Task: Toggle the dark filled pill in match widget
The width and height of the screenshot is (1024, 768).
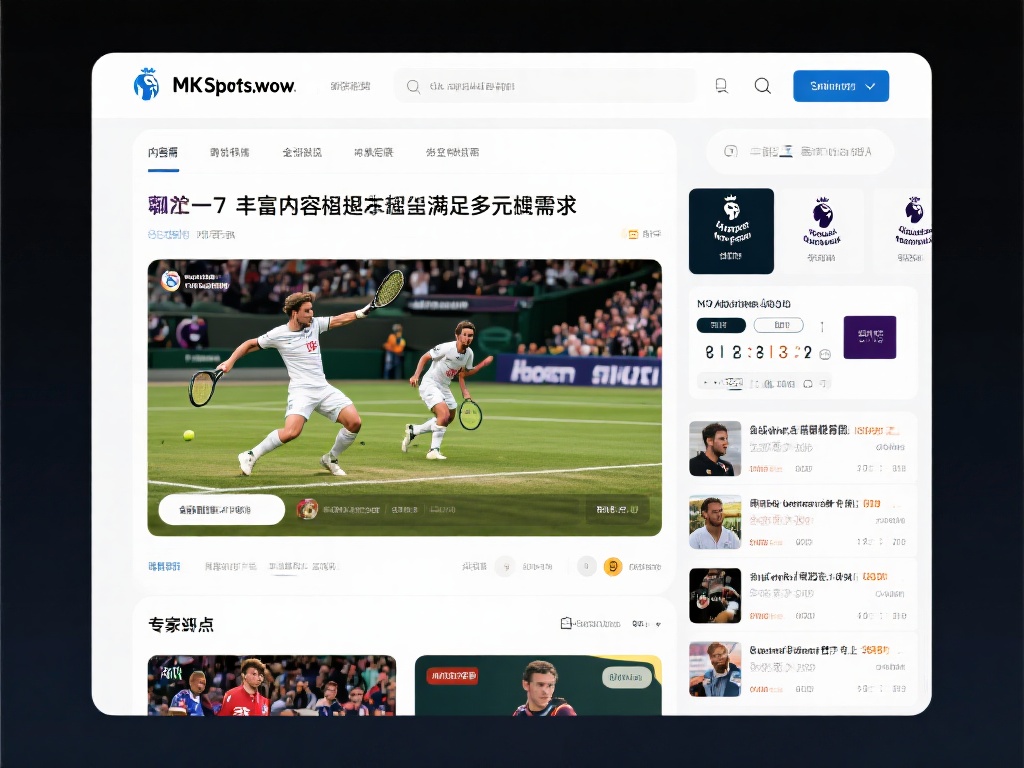Action: [720, 325]
